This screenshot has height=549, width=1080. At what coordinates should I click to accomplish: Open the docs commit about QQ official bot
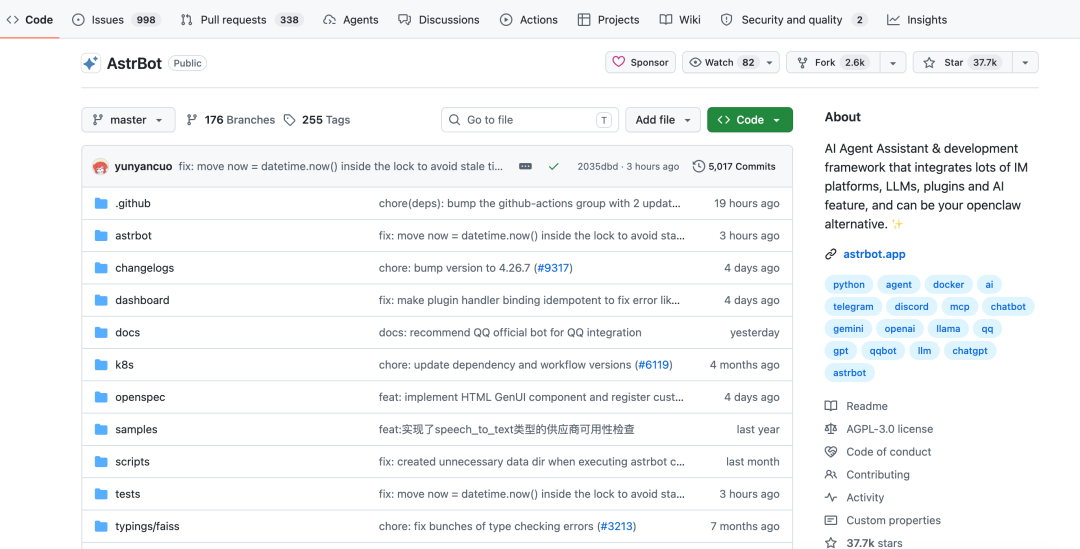click(510, 333)
